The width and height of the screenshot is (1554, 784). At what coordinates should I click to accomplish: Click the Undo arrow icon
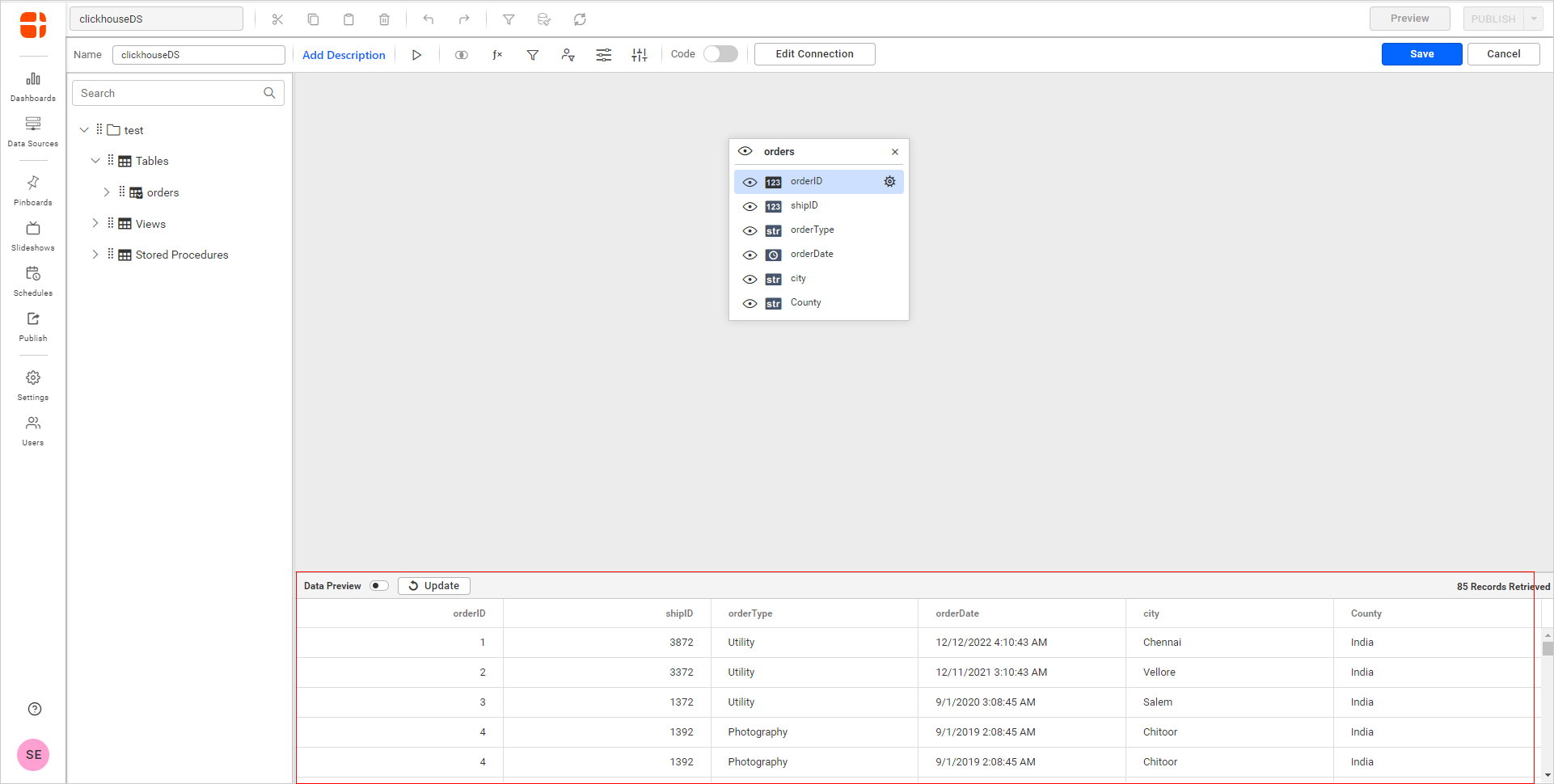(429, 19)
